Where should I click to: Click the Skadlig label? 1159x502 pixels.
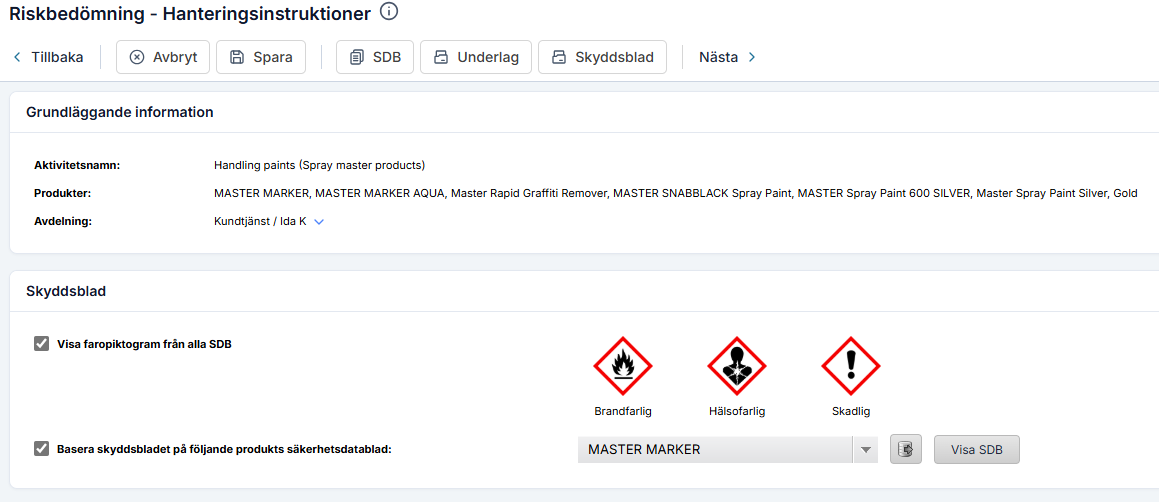[x=851, y=411]
